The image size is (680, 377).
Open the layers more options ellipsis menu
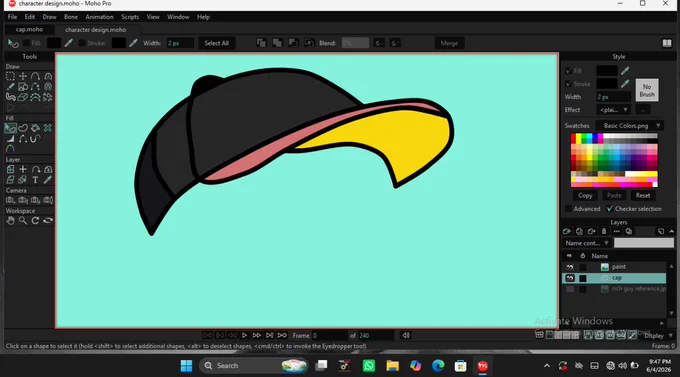point(616,231)
